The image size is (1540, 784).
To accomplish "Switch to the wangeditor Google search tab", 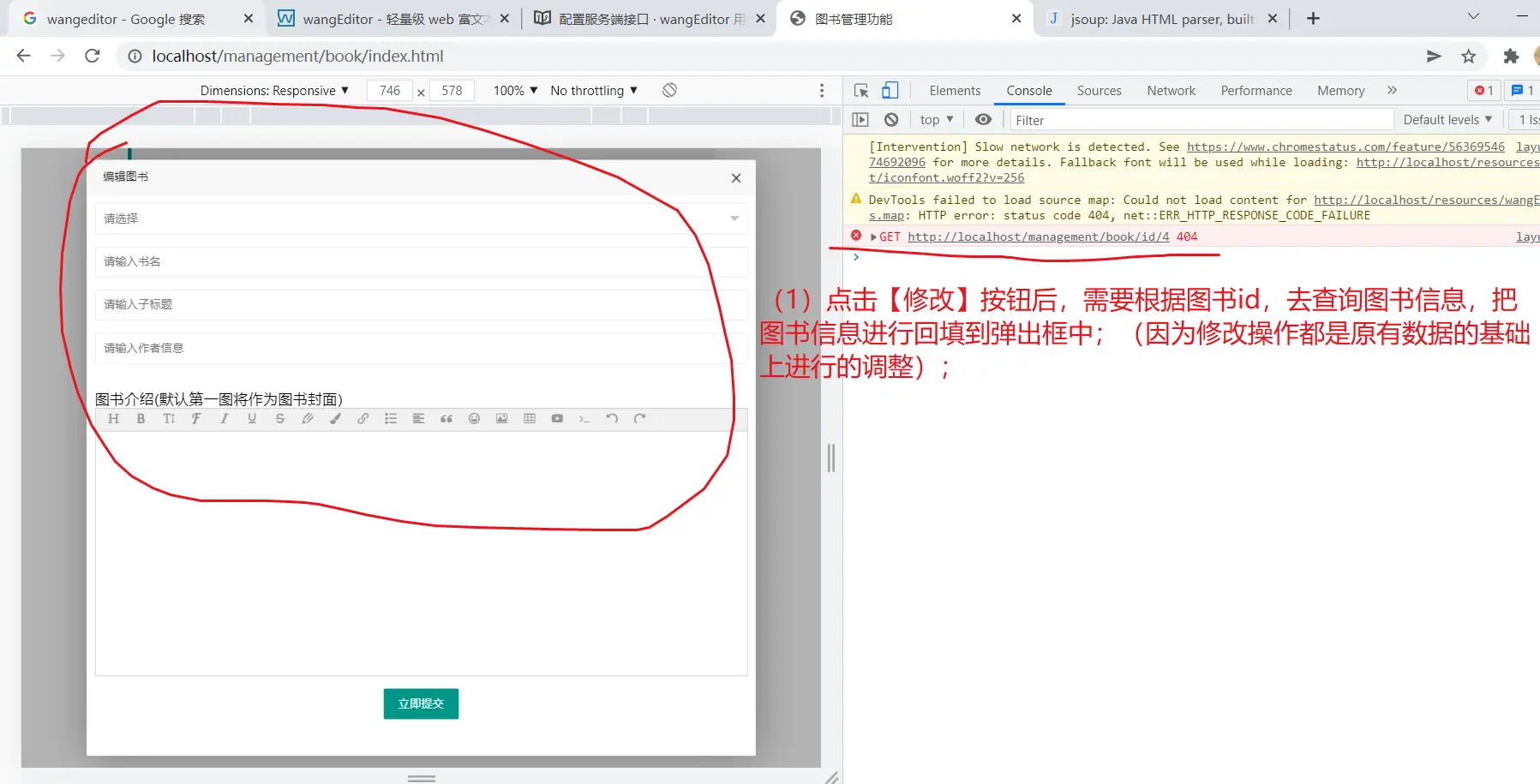I will pos(137,19).
